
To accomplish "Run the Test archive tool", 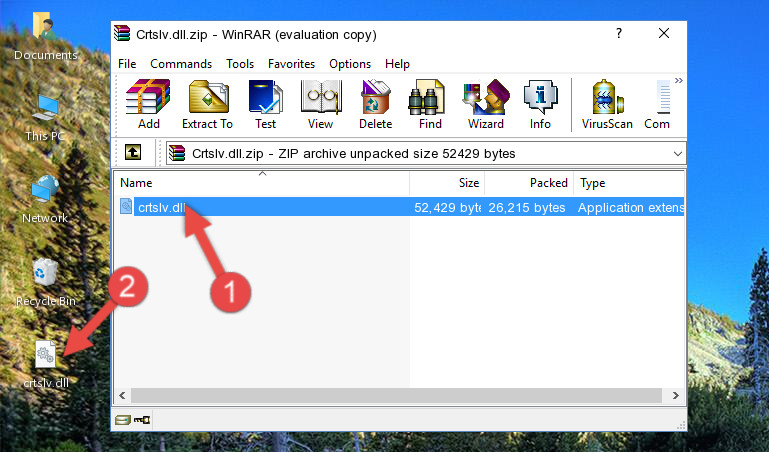I will tap(265, 104).
